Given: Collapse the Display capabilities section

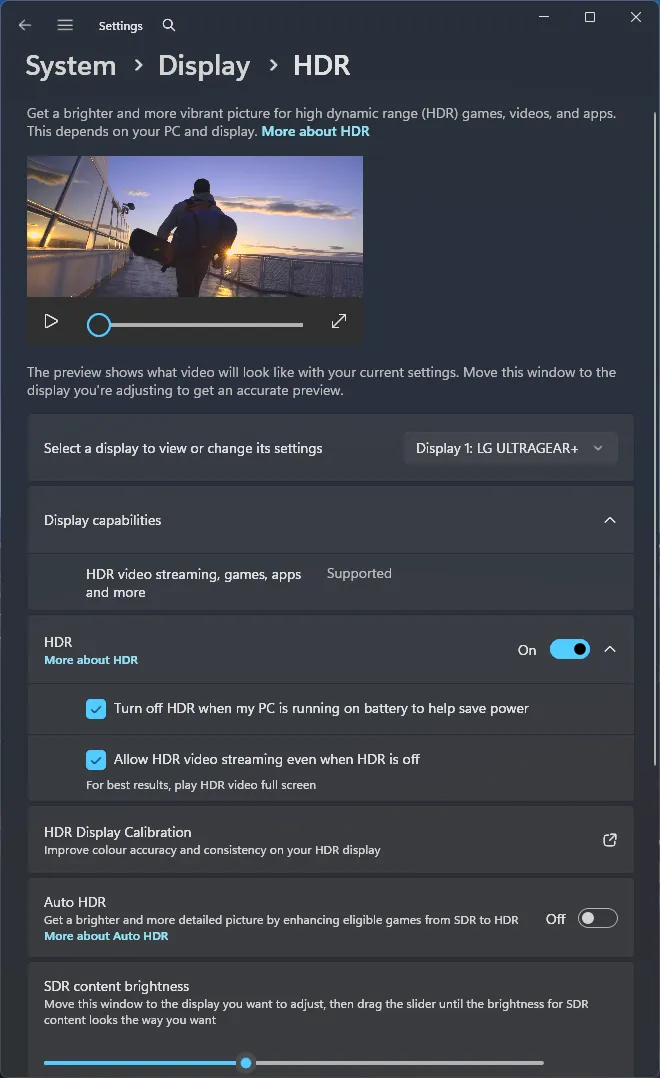Looking at the screenshot, I should click(609, 520).
